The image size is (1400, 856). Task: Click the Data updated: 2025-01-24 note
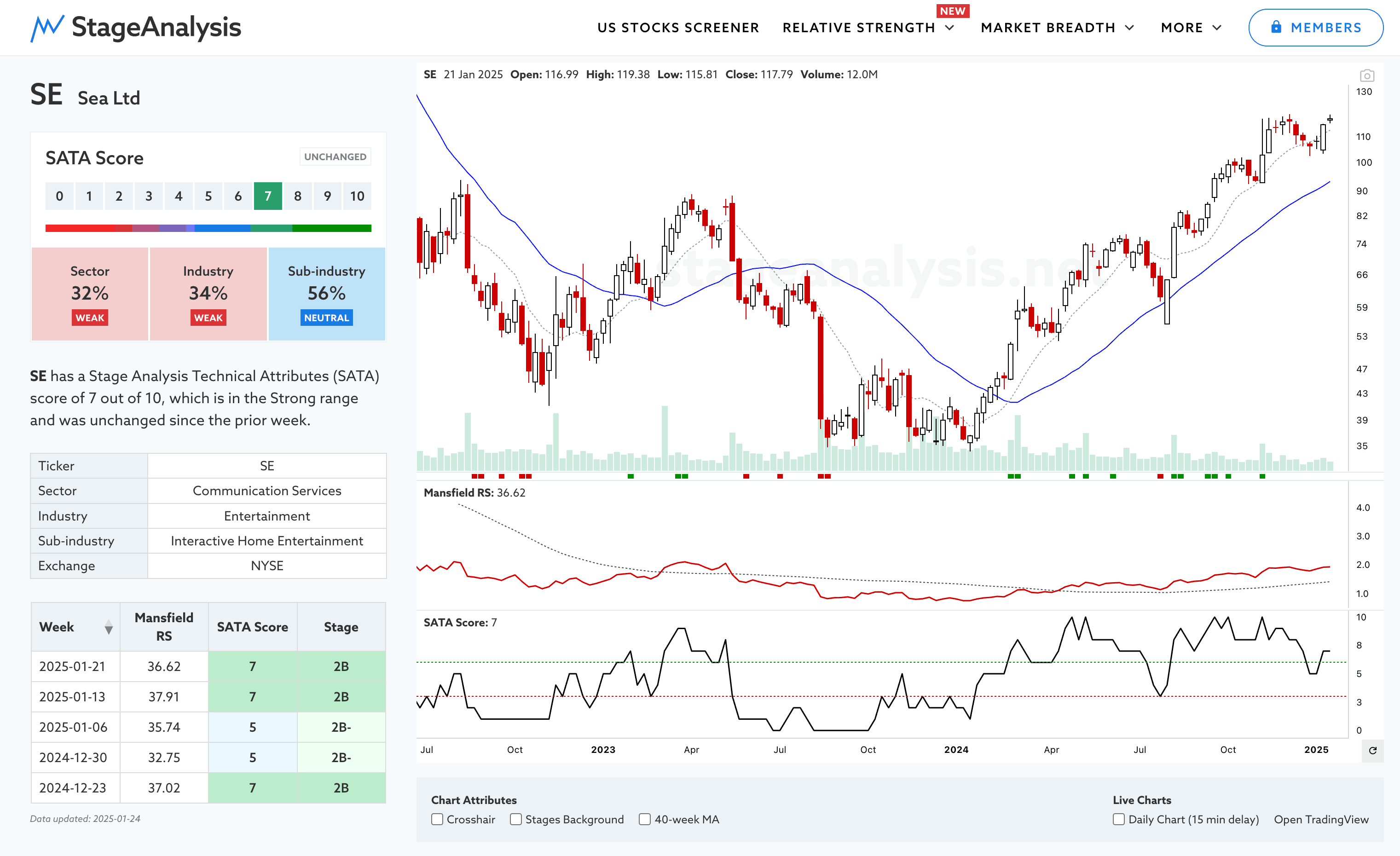coord(85,819)
